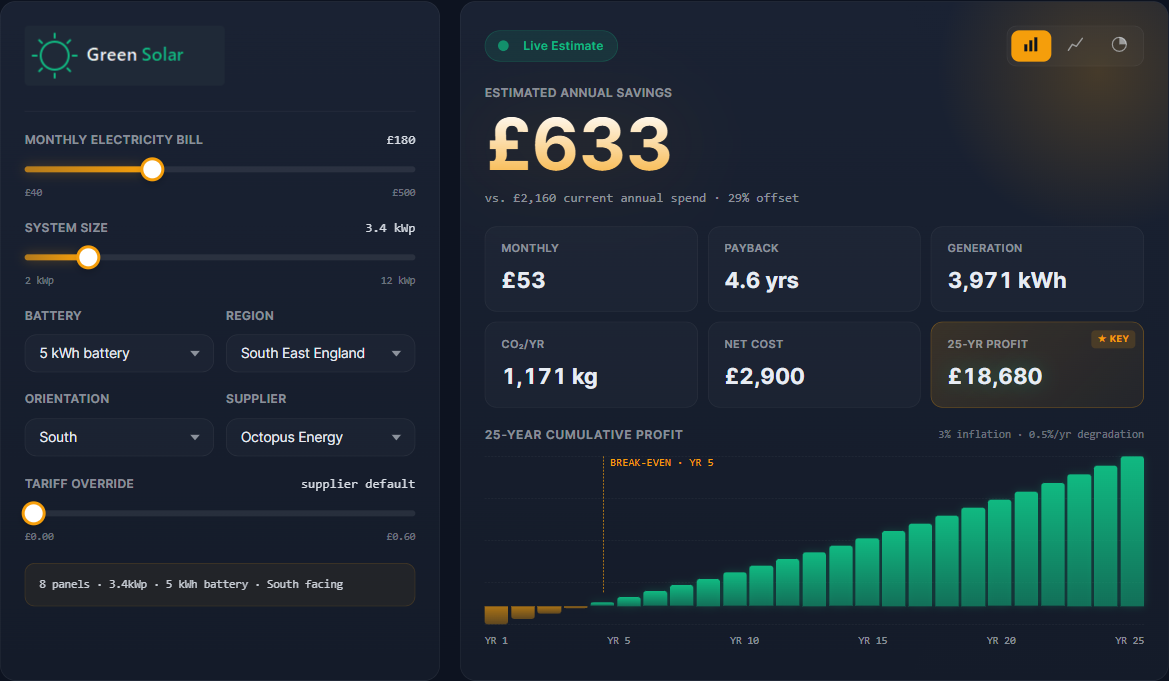Open the Region dropdown showing South East England
Viewport: 1169px width, 681px height.
point(321,354)
